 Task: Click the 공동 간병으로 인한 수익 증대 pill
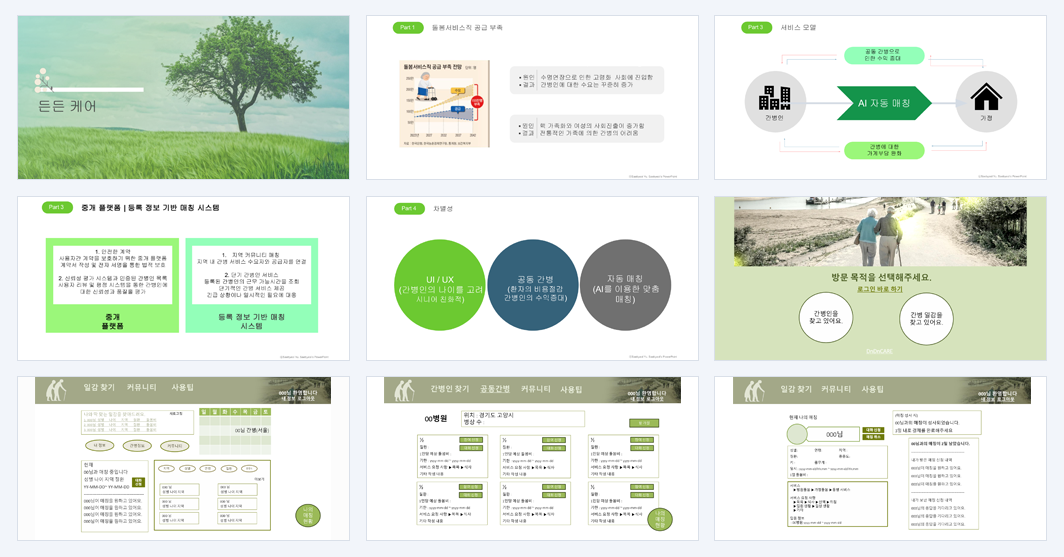pos(884,56)
